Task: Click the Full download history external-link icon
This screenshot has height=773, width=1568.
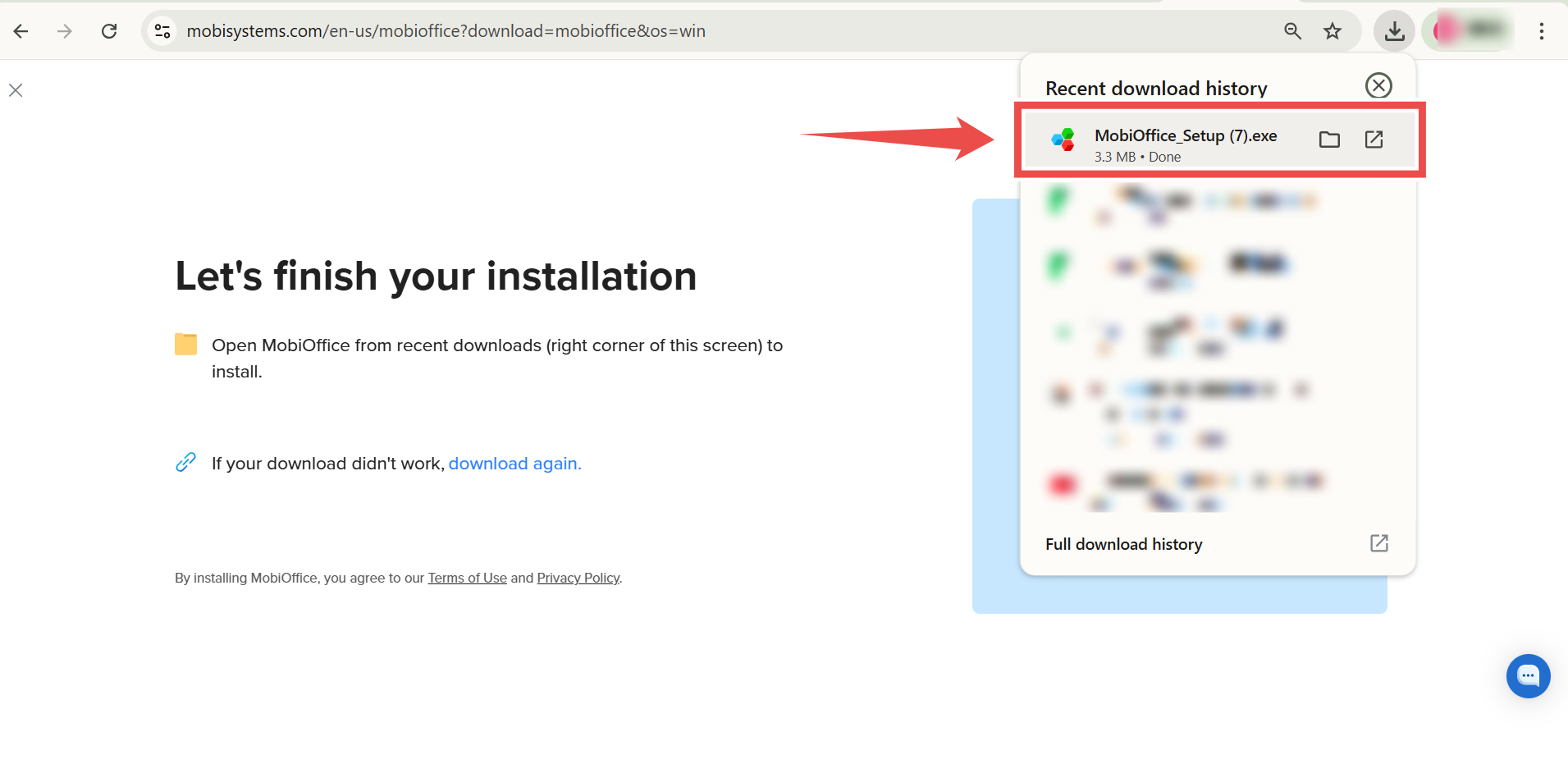Action: point(1379,543)
